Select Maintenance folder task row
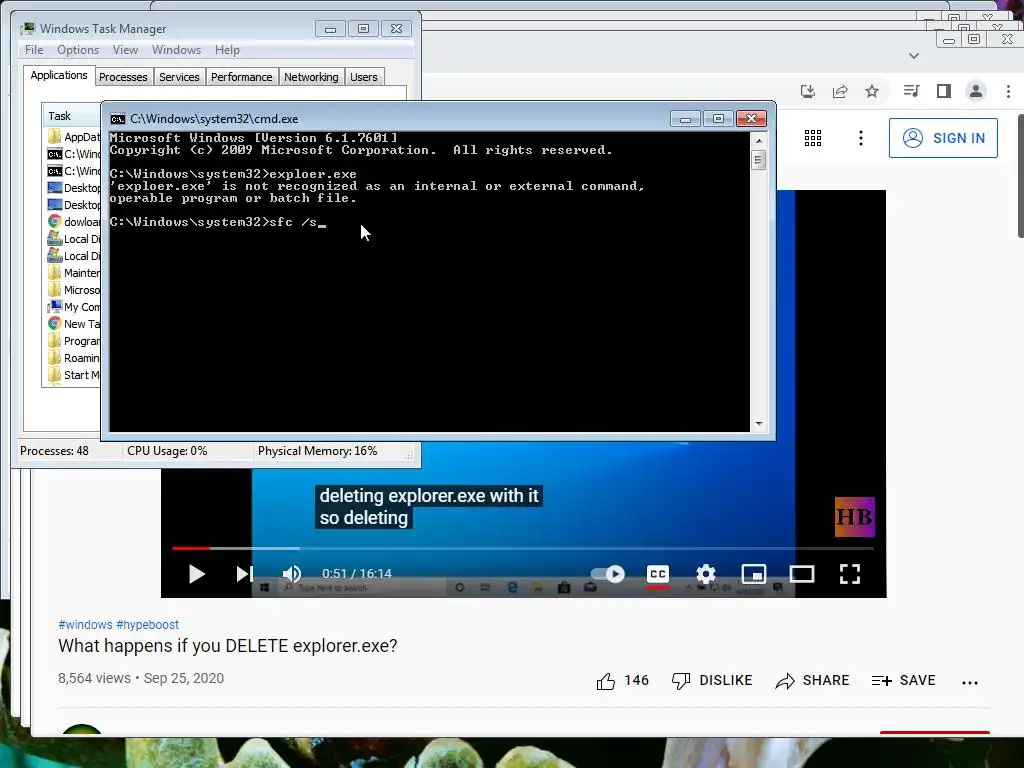Viewport: 1024px width, 768px height. pyautogui.click(x=74, y=273)
